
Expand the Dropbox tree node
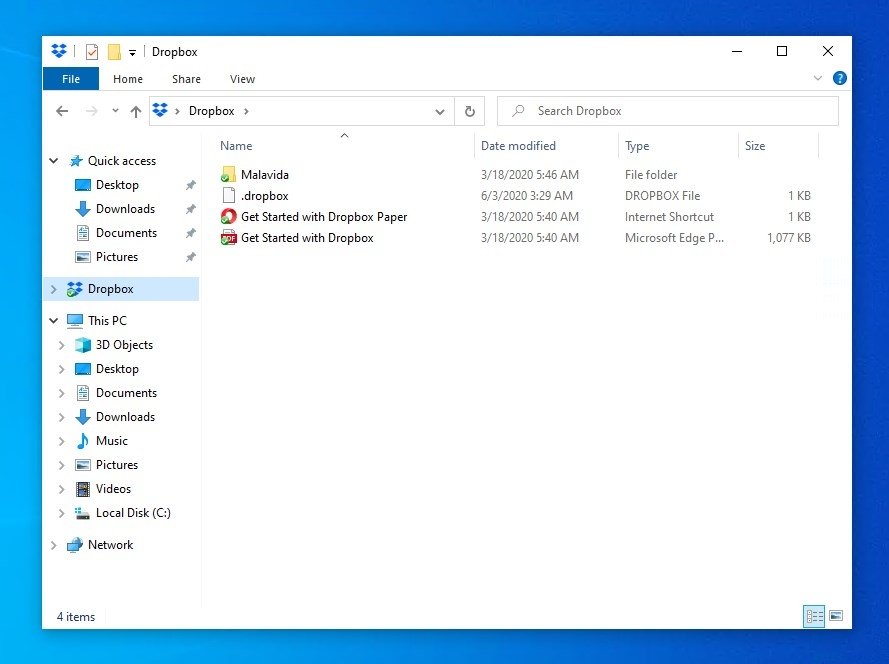point(54,289)
